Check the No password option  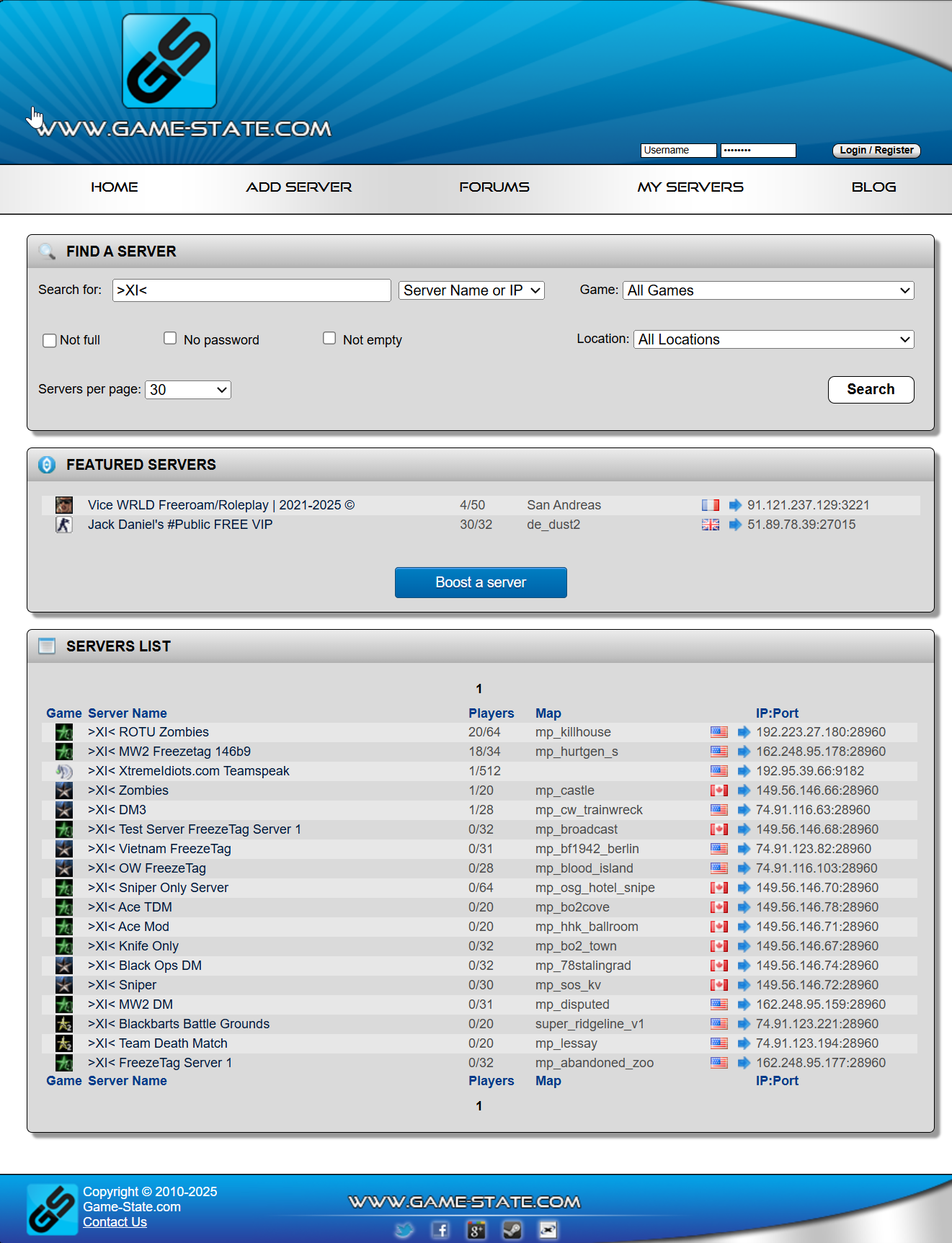pos(170,339)
